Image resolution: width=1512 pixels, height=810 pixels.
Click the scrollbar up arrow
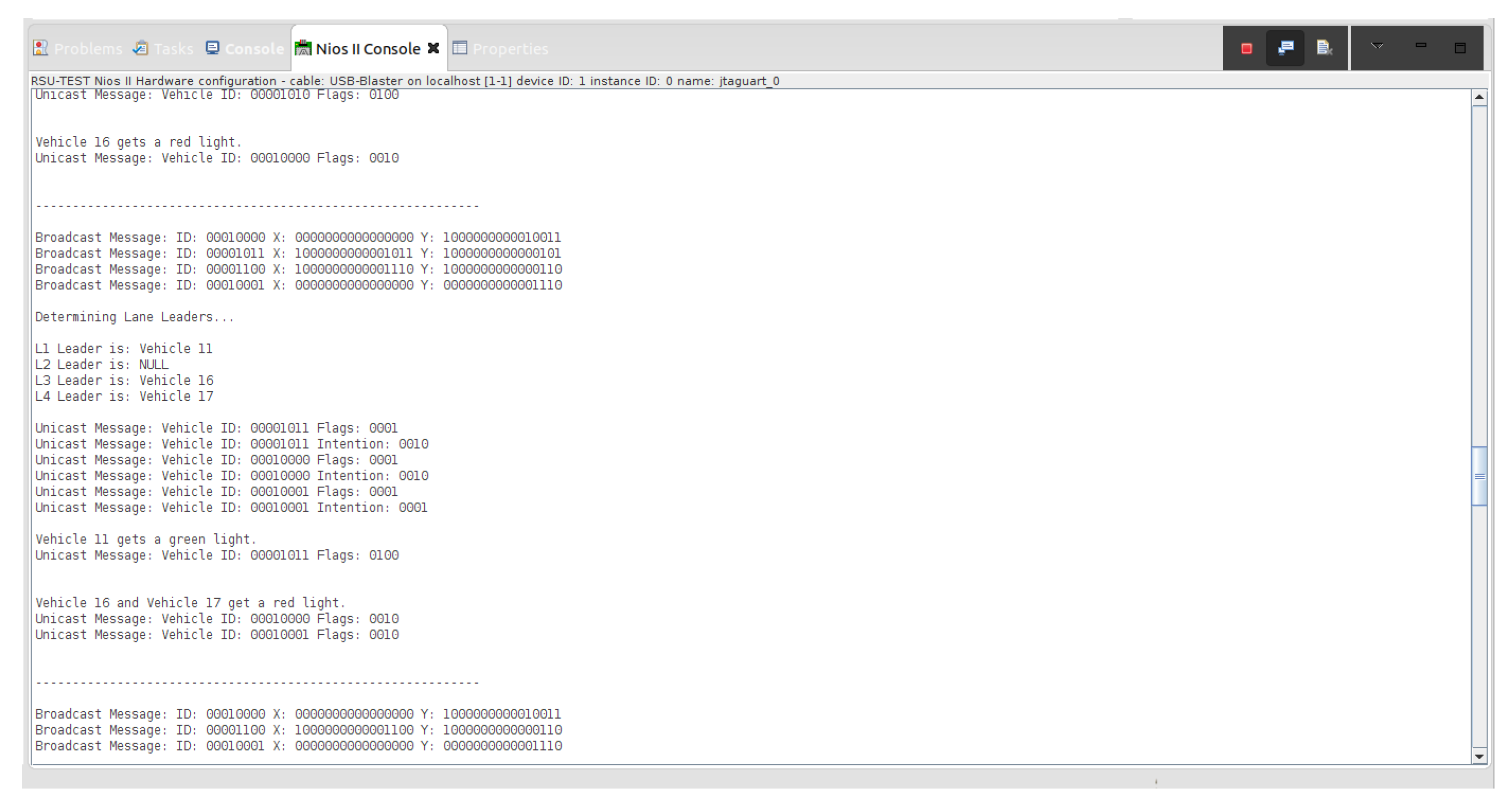pyautogui.click(x=1479, y=97)
